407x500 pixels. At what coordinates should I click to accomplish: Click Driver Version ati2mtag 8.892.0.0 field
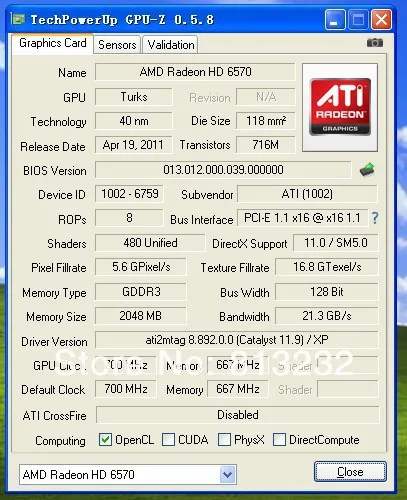(237, 340)
